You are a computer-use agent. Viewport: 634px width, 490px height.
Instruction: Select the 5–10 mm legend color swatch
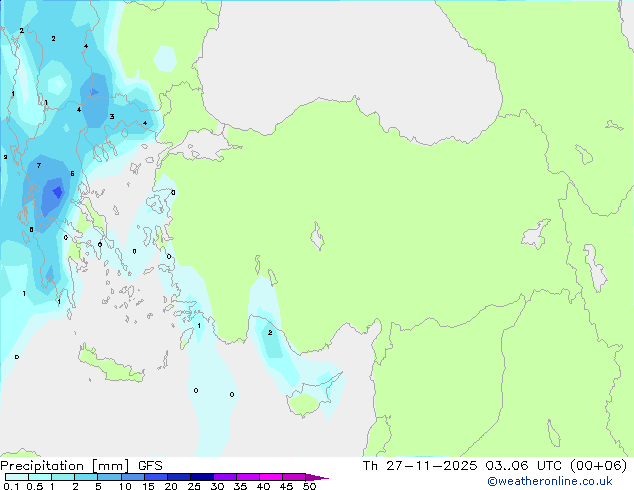pyautogui.click(x=109, y=477)
